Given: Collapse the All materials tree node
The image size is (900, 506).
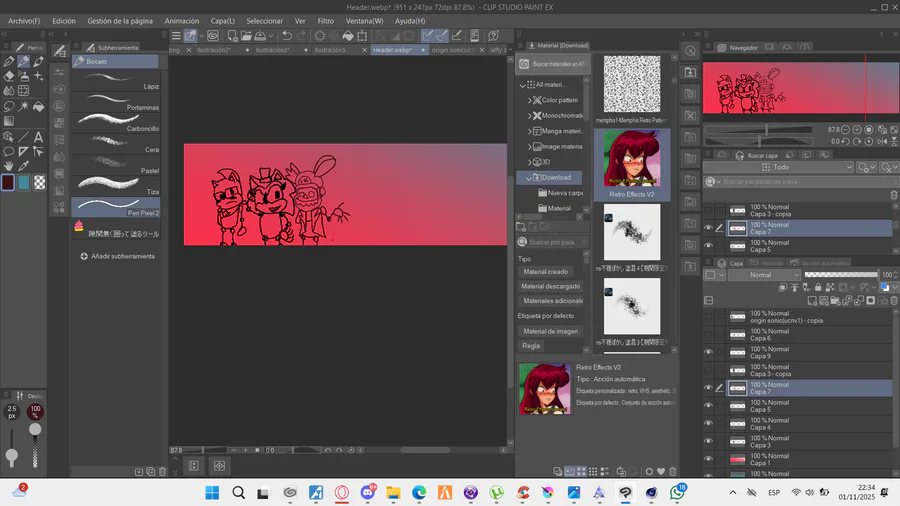Looking at the screenshot, I should (x=522, y=85).
